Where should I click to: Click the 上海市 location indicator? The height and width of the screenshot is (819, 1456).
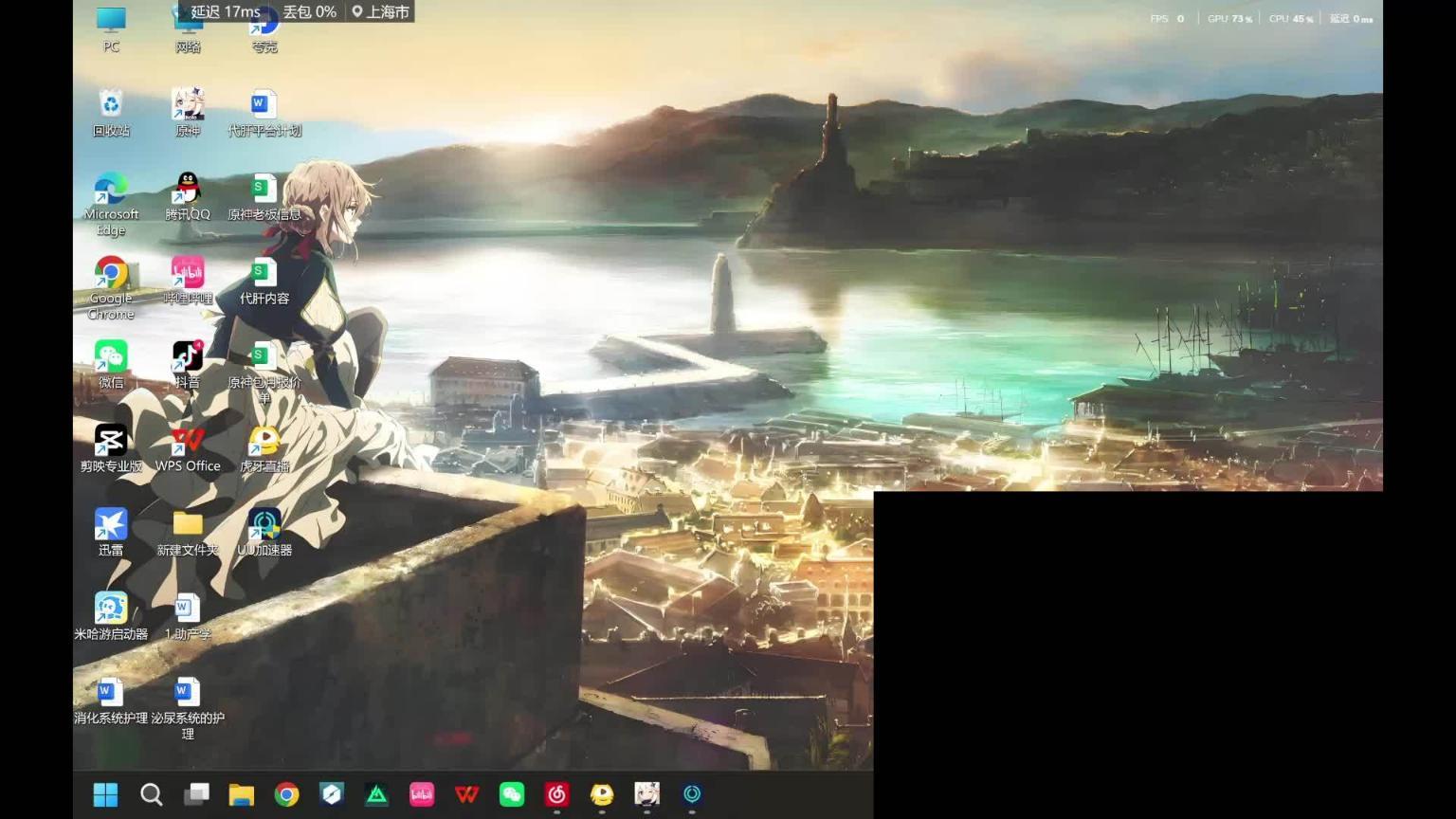tap(380, 11)
